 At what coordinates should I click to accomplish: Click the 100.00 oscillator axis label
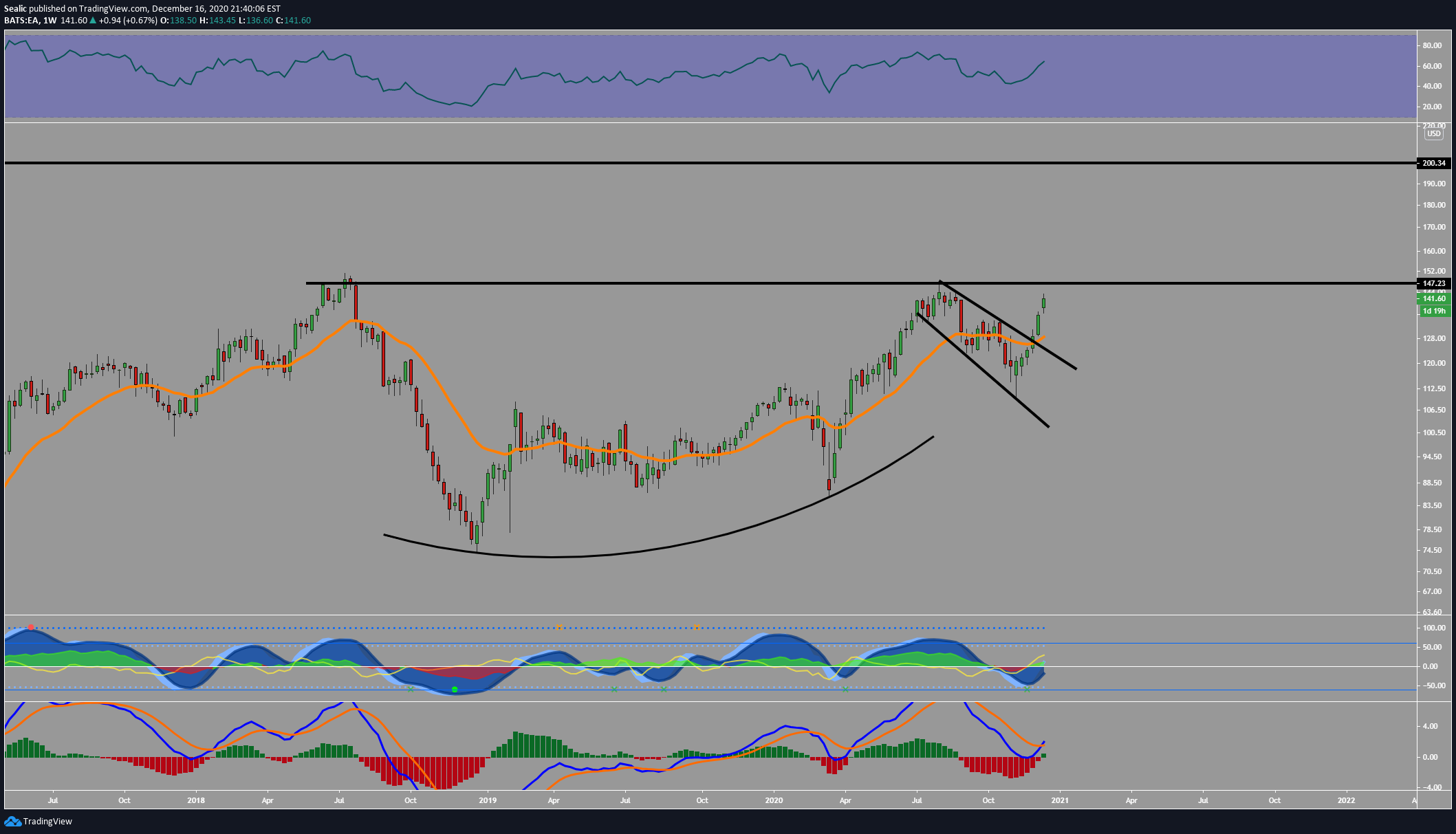[1434, 628]
